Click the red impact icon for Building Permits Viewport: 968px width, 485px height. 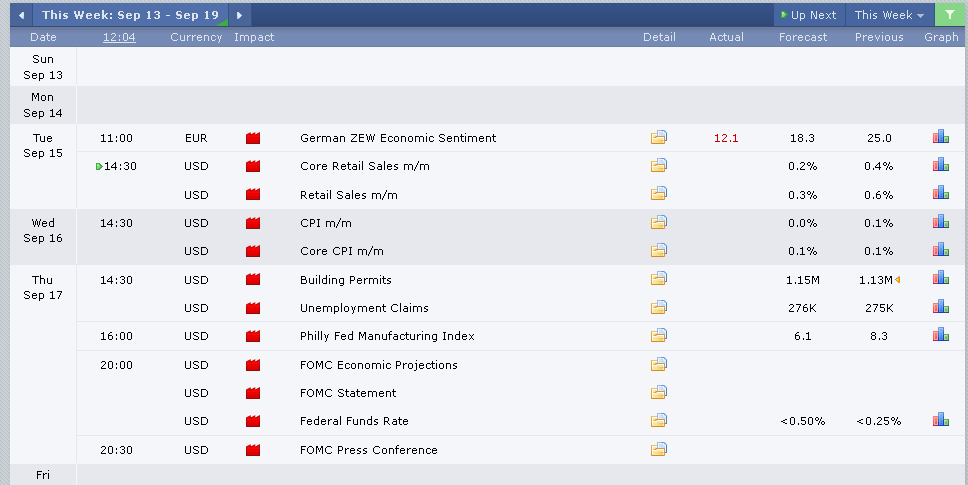click(x=253, y=280)
